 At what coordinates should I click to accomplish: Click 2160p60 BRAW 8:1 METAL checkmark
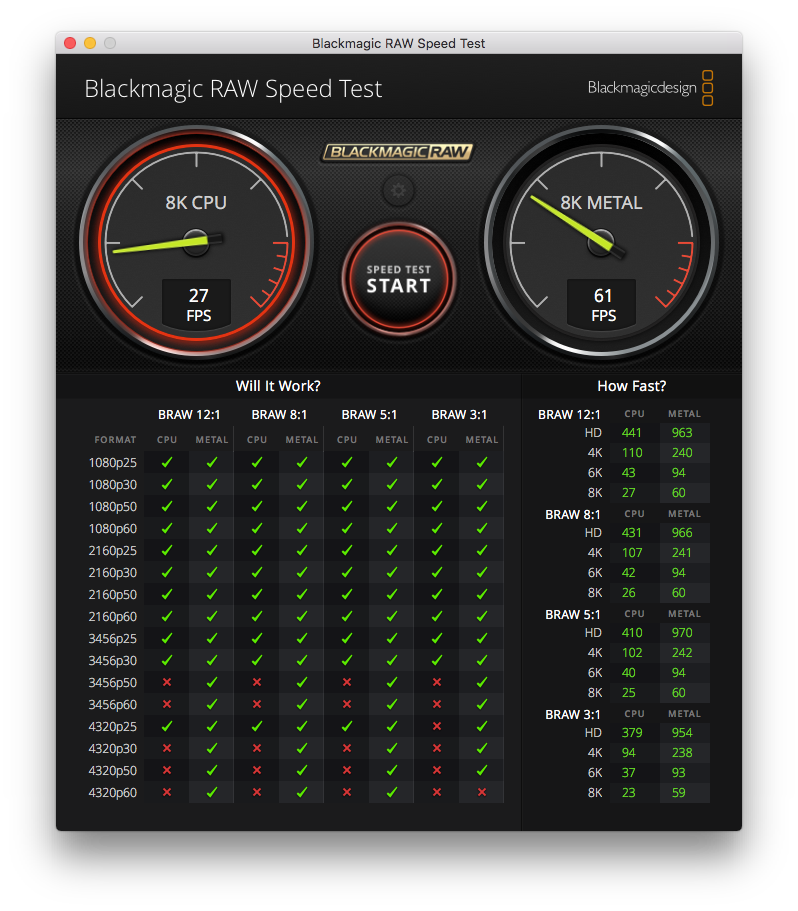tap(302, 616)
